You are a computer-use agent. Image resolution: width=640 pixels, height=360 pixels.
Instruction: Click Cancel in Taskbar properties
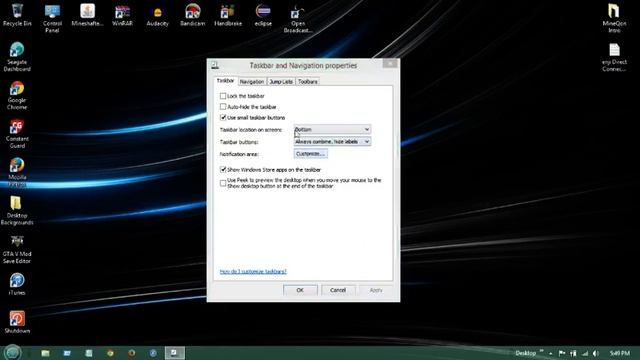point(338,290)
